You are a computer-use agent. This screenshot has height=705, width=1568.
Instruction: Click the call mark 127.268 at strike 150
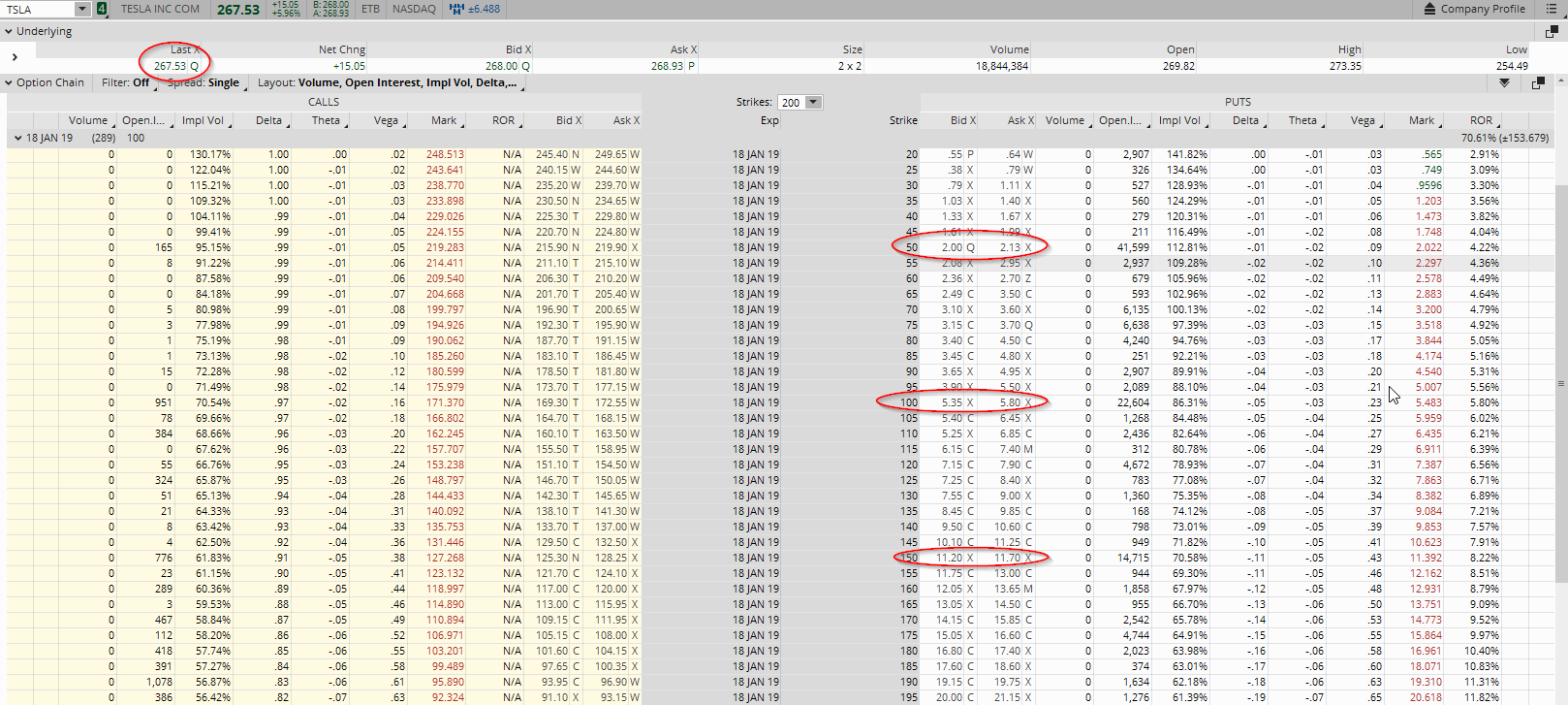click(446, 558)
